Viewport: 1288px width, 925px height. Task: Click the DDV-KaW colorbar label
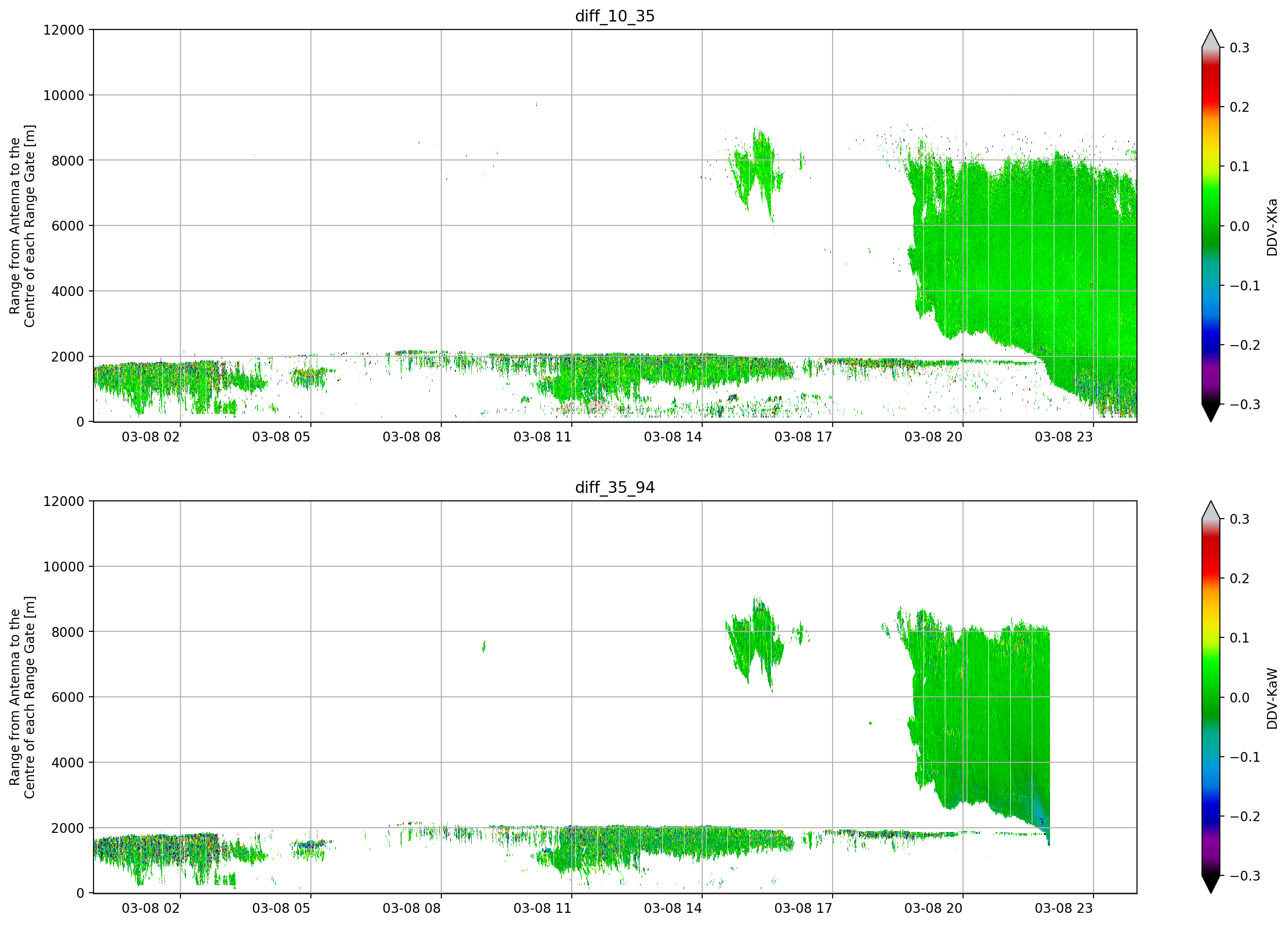click(x=1272, y=698)
